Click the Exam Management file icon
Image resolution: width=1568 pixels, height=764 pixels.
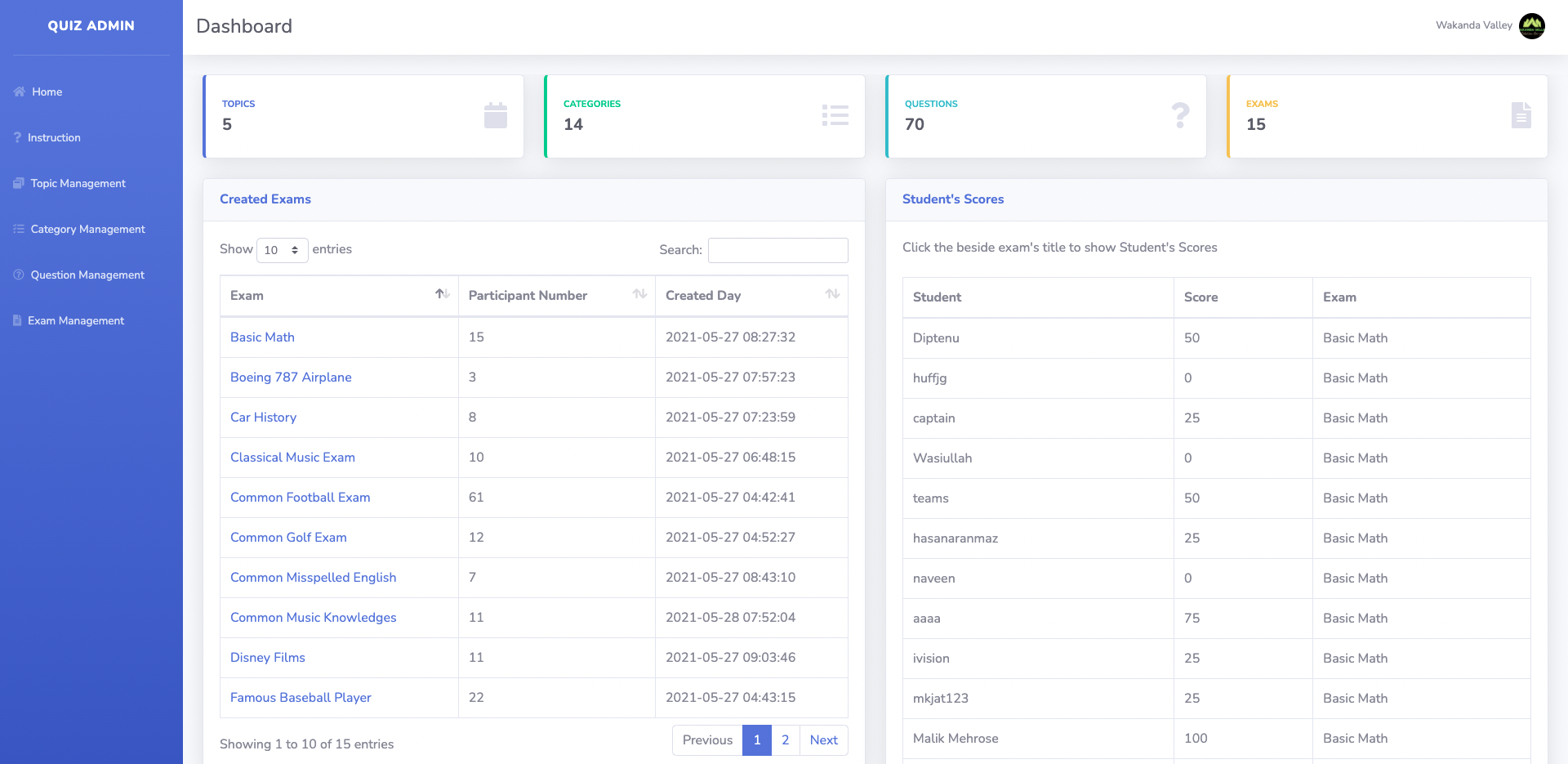click(x=17, y=320)
